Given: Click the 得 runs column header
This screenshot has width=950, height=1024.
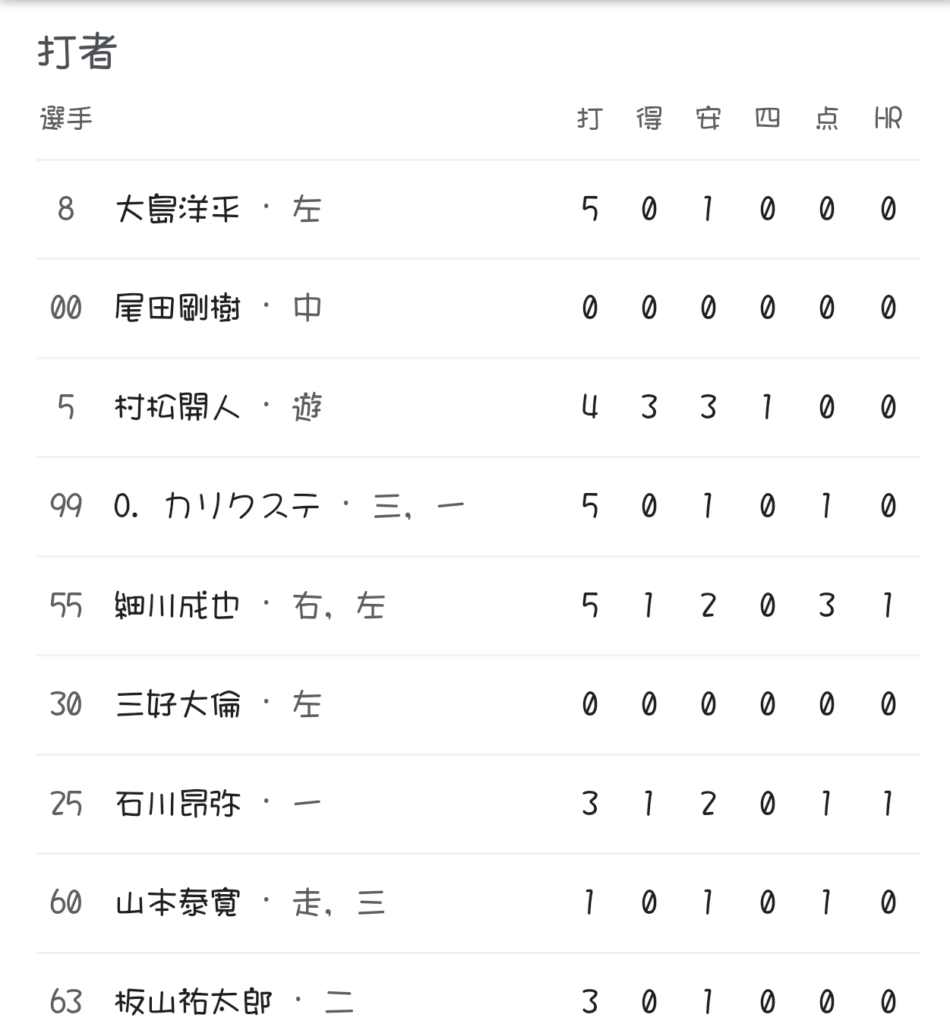Looking at the screenshot, I should [x=649, y=119].
